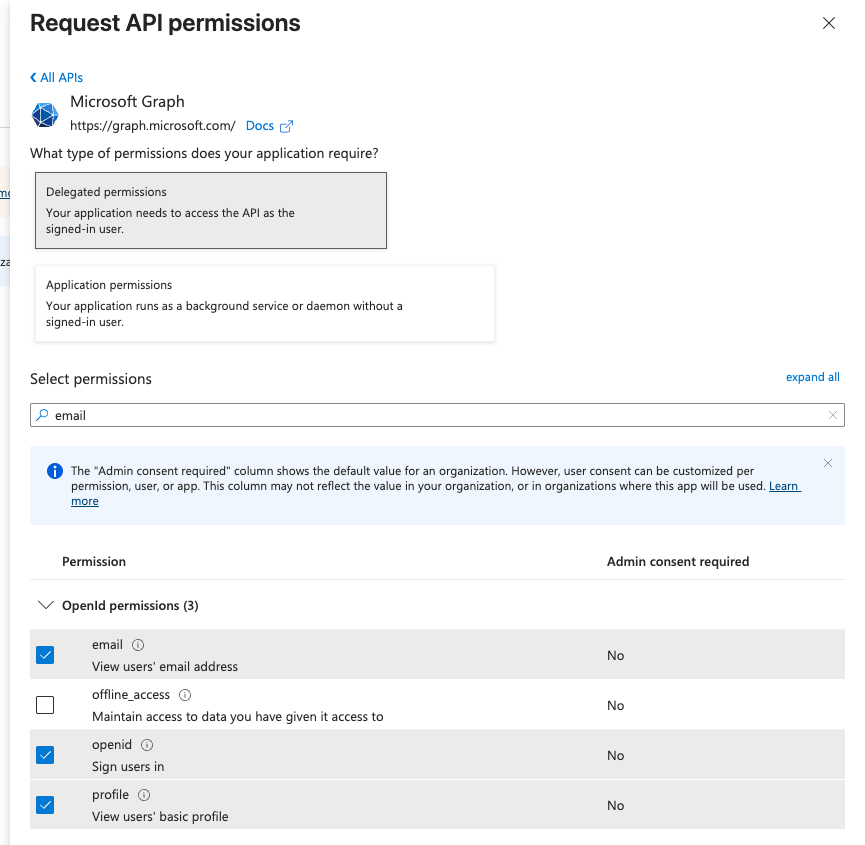Click the Microsoft Graph logo icon
The image size is (865, 845).
[45, 115]
